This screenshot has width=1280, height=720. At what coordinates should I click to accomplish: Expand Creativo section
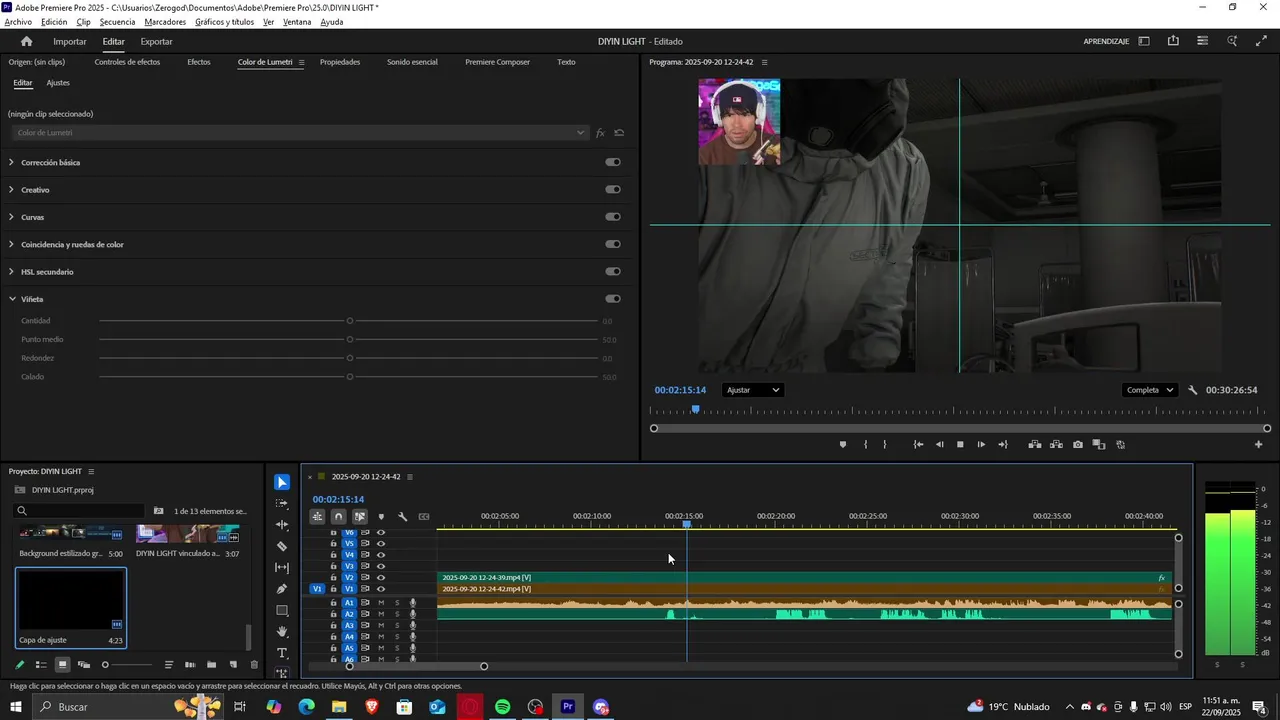pyautogui.click(x=12, y=189)
